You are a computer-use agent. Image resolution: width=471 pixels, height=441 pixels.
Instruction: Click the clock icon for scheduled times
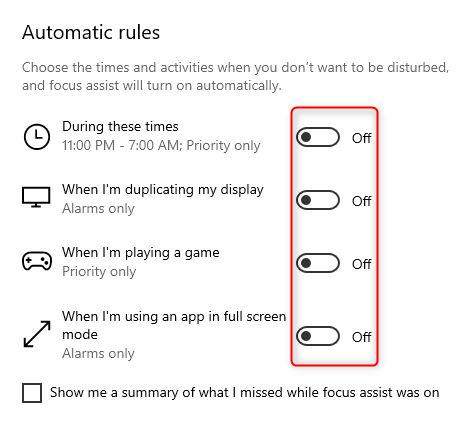pyautogui.click(x=37, y=137)
